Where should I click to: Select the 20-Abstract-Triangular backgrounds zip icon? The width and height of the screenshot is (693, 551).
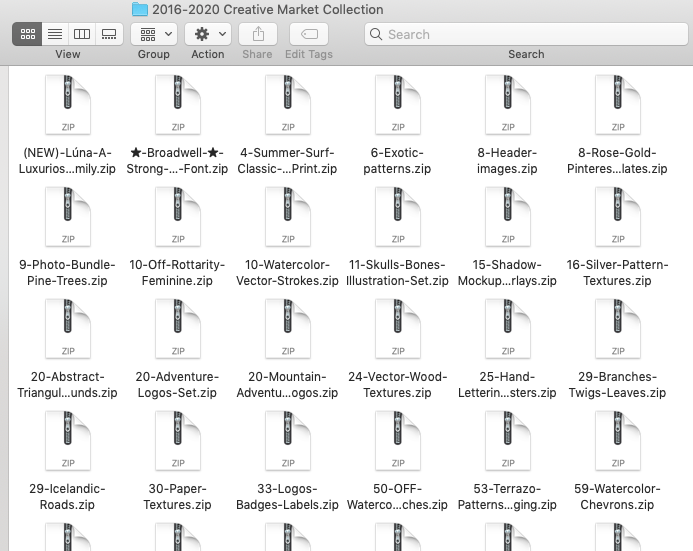pos(68,329)
